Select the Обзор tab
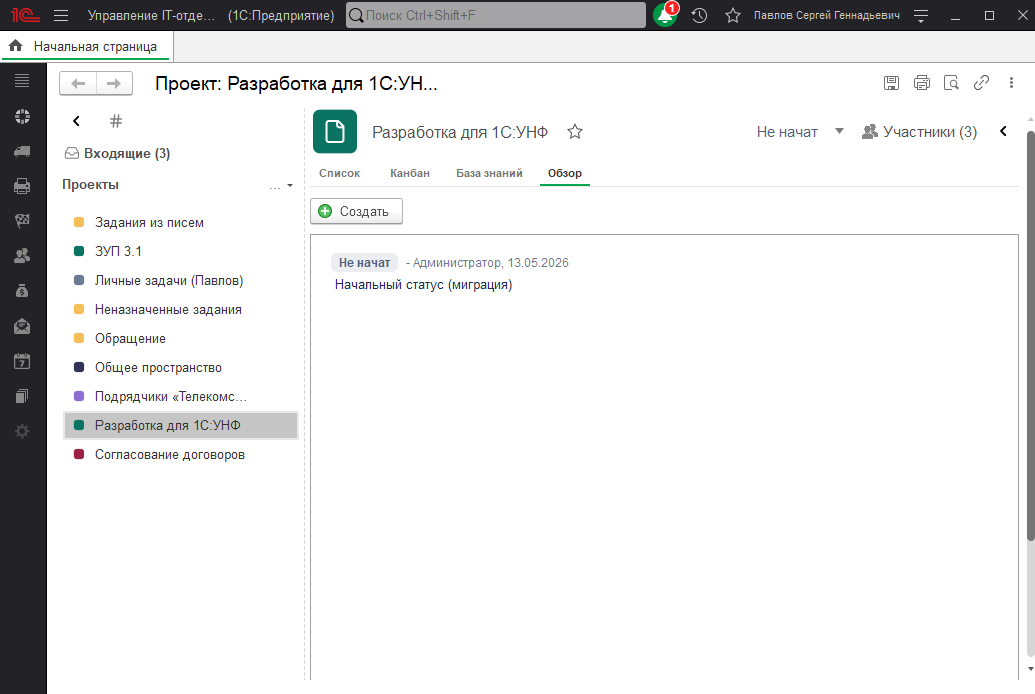1035x694 pixels. click(565, 173)
